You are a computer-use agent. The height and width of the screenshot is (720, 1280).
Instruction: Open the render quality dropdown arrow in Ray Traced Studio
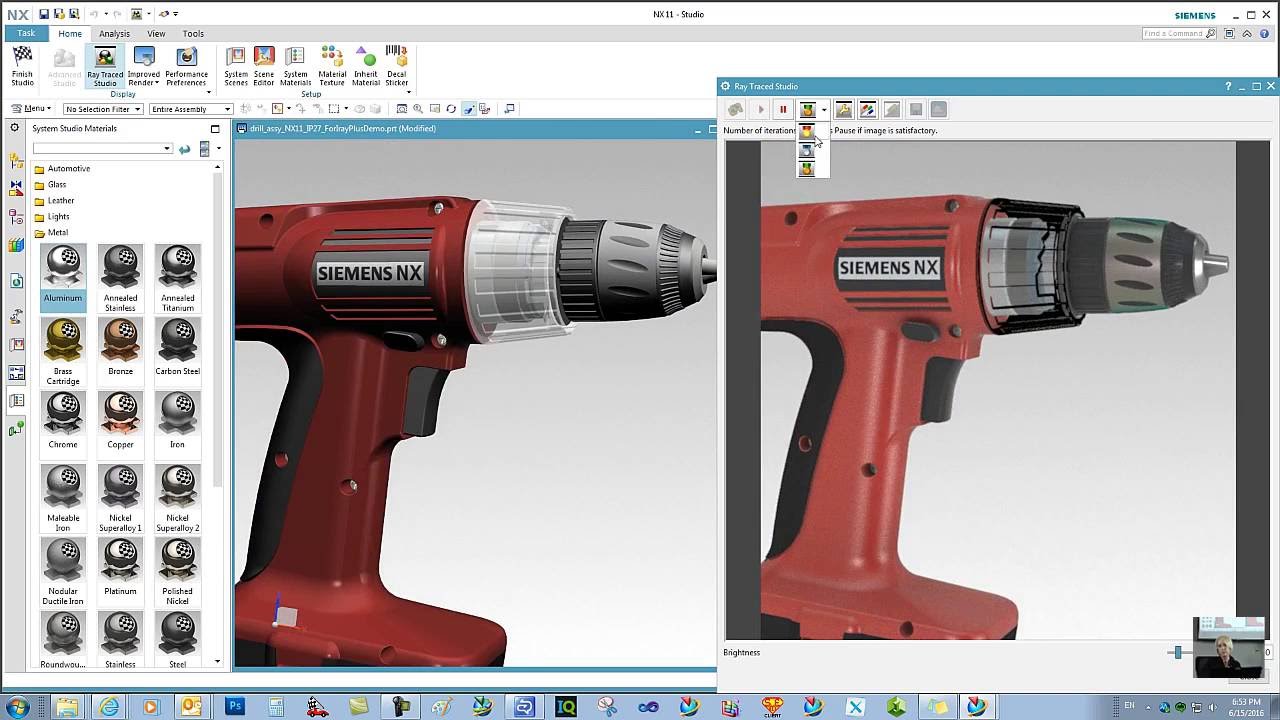(x=824, y=110)
